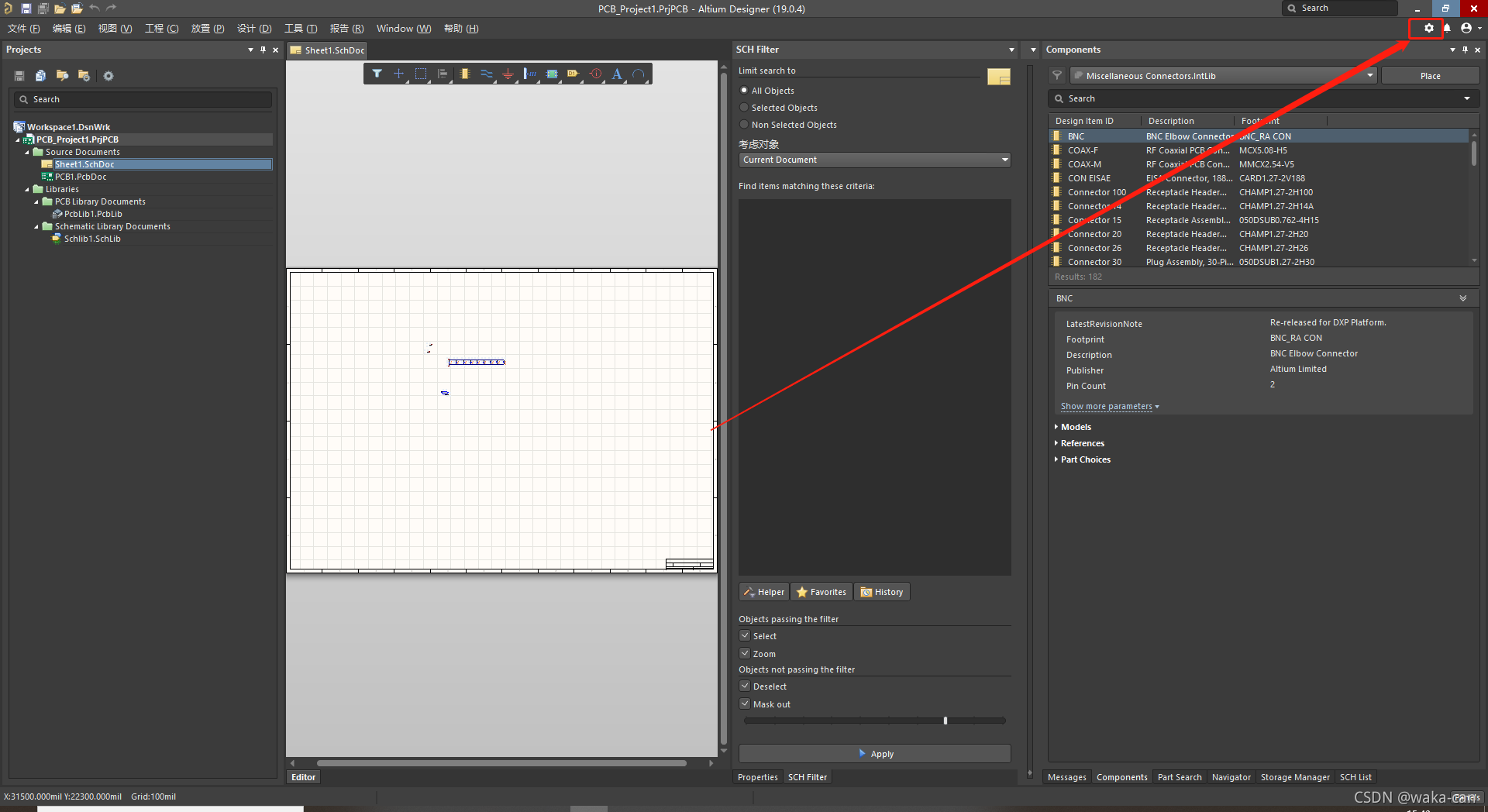The image size is (1488, 812).
Task: Open Projects panel settings gear
Action: [x=108, y=76]
